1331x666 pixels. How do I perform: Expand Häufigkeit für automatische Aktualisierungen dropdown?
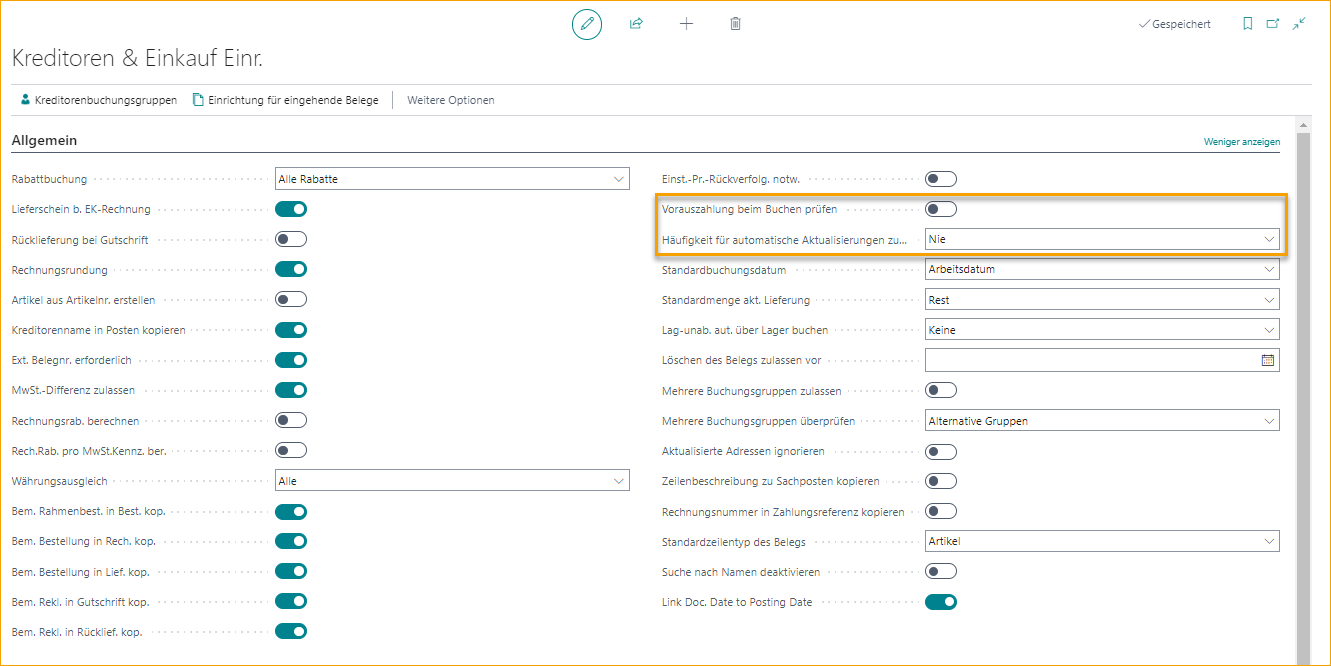(x=1268, y=239)
